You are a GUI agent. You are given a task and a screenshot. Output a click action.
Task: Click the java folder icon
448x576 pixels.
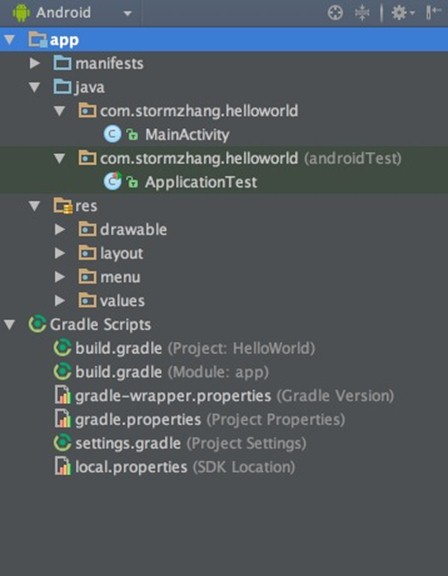coord(62,87)
